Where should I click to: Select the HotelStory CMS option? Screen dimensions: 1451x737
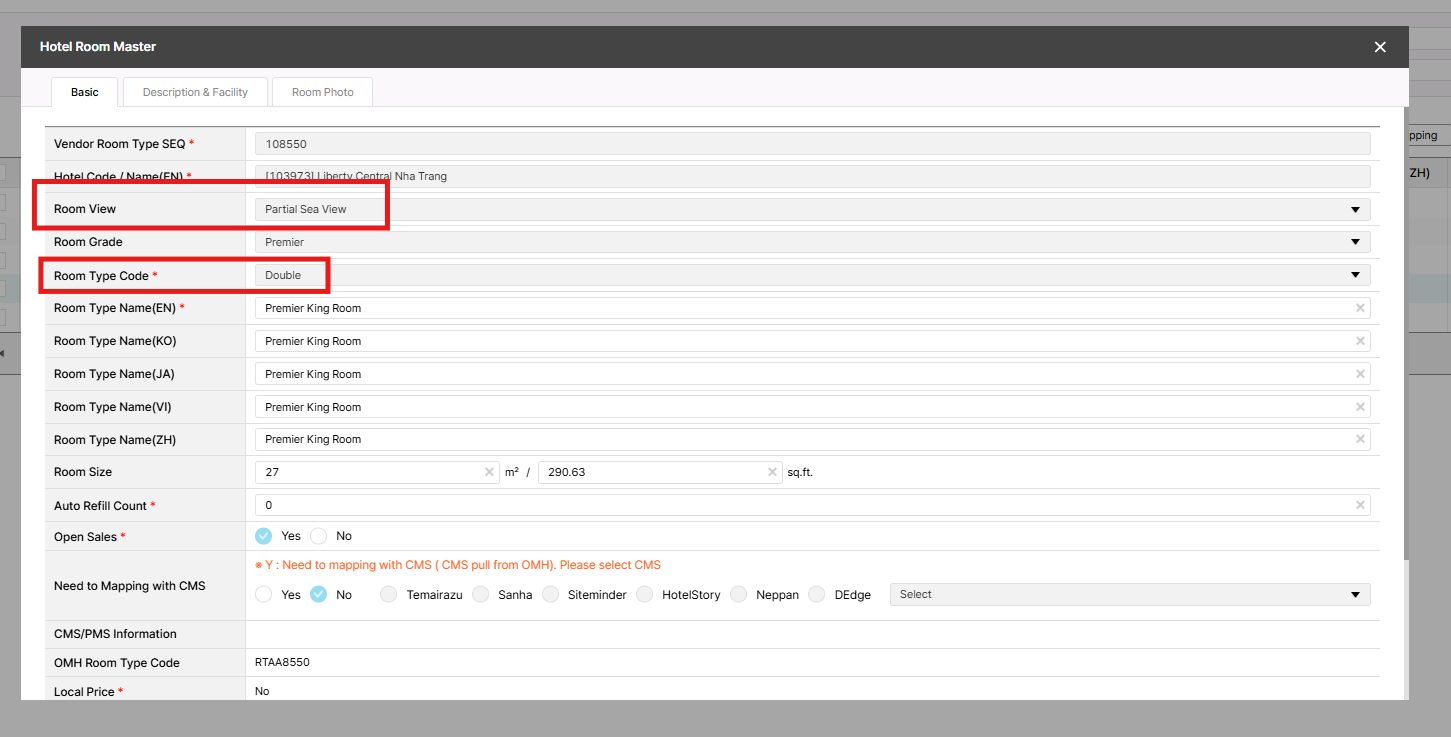(x=645, y=594)
